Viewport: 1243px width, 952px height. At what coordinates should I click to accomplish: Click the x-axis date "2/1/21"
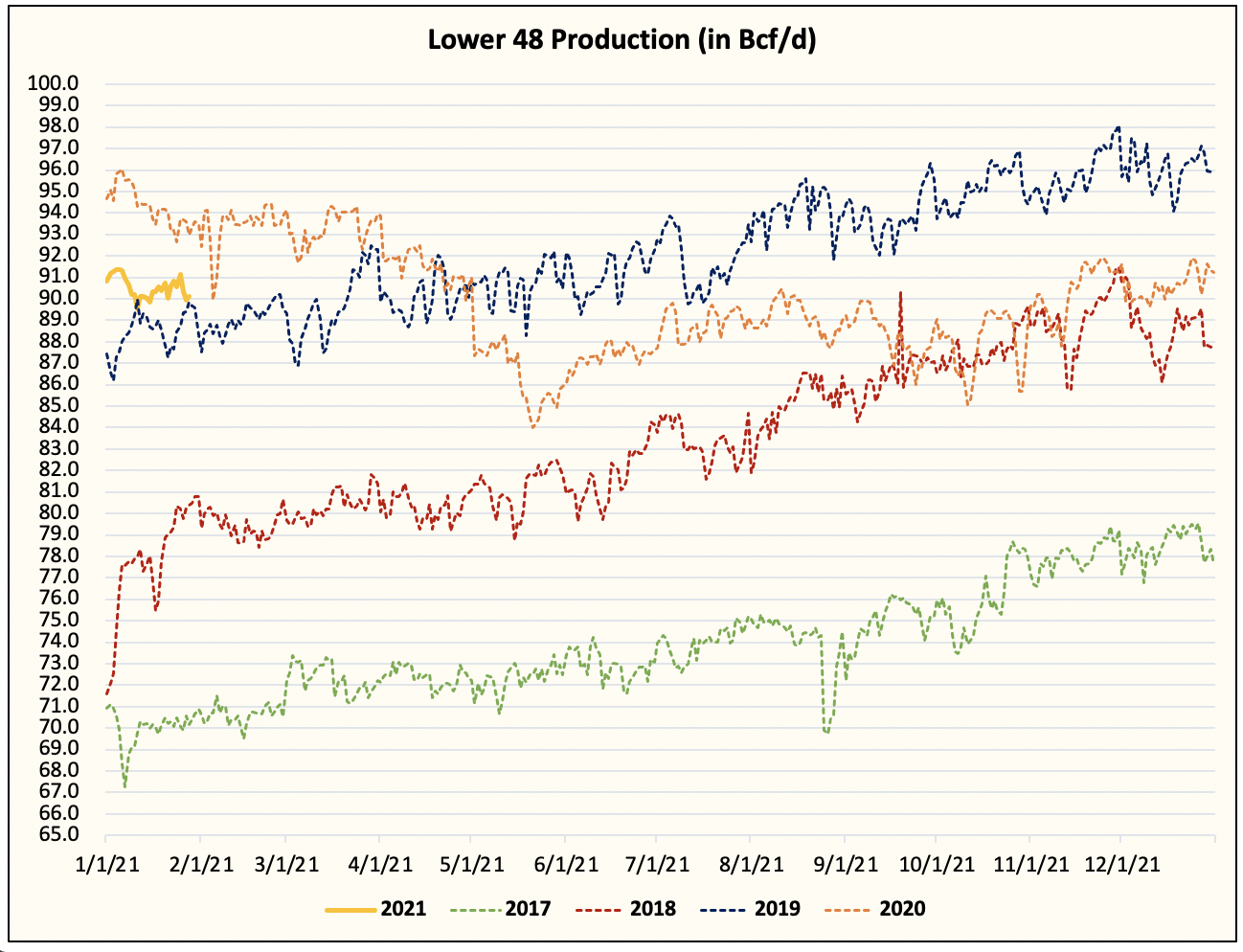click(200, 864)
